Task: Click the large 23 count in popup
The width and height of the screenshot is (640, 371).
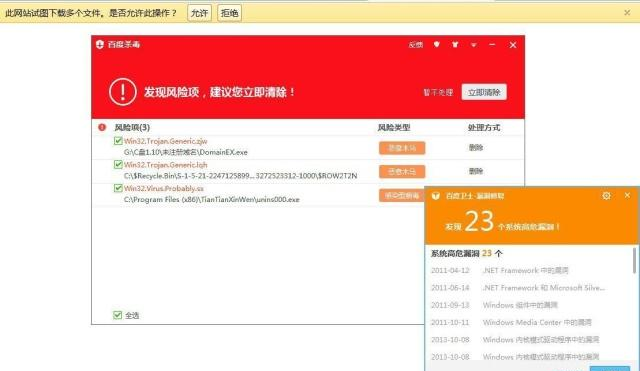Action: pos(479,221)
